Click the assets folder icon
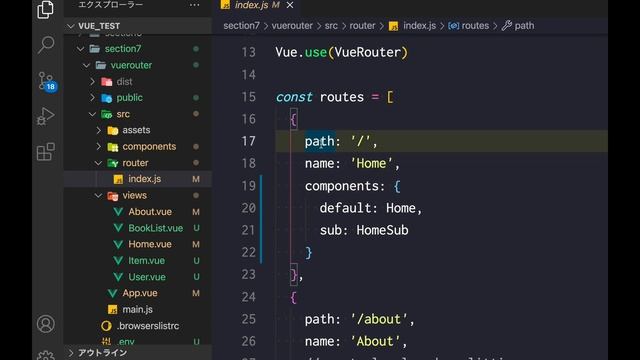This screenshot has height=360, width=640. tap(113, 131)
